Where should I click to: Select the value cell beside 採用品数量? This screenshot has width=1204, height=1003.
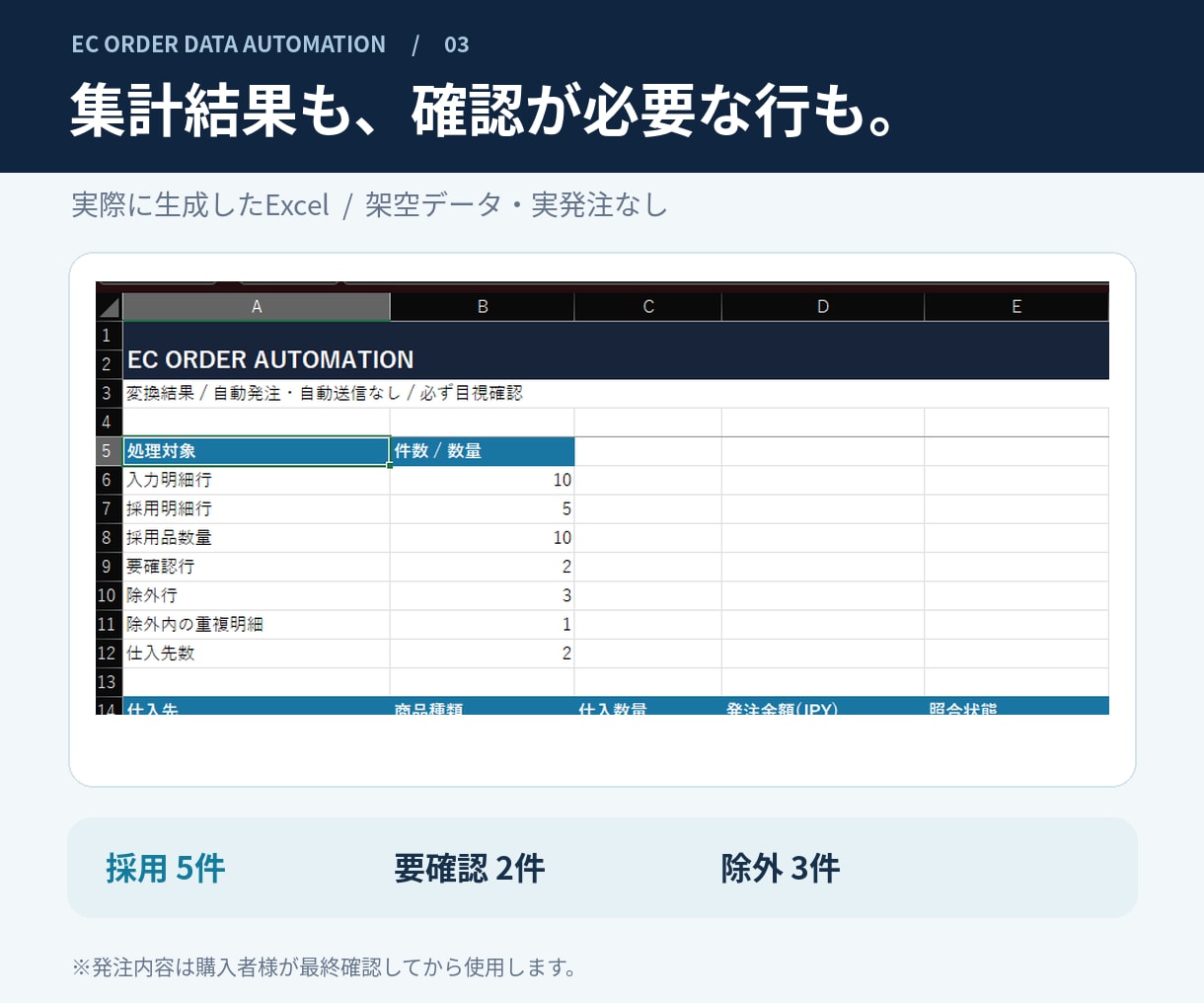point(483,538)
